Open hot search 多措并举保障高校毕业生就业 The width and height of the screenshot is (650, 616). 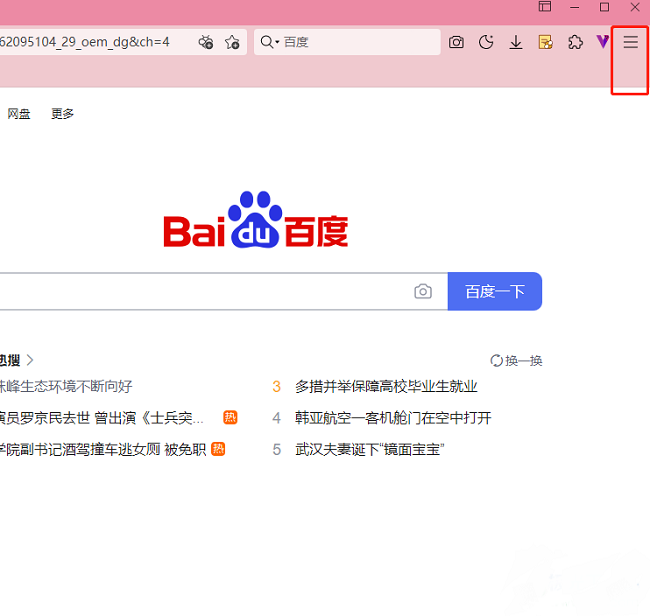[x=386, y=386]
